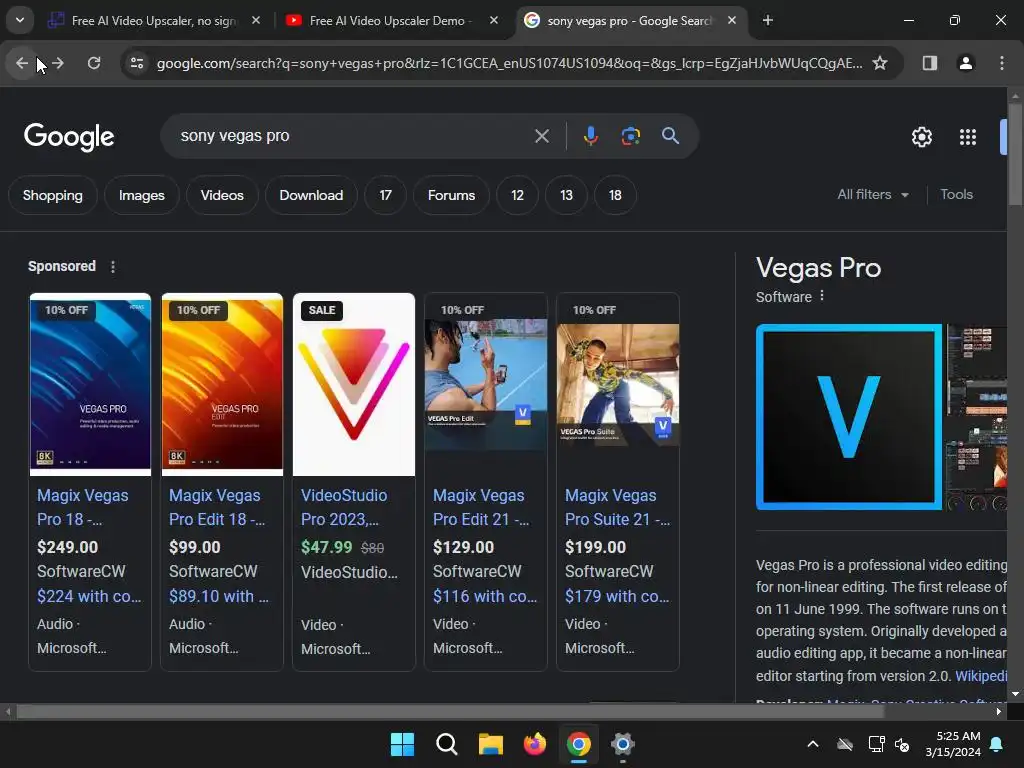Open new browser tab
This screenshot has width=1024, height=768.
click(768, 20)
